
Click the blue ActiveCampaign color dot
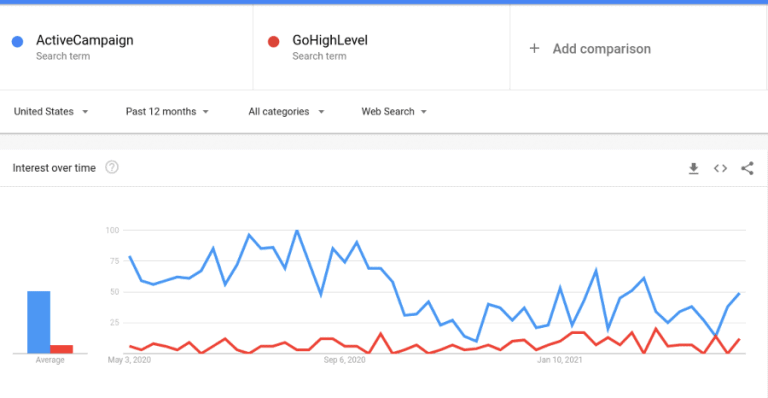[18, 42]
